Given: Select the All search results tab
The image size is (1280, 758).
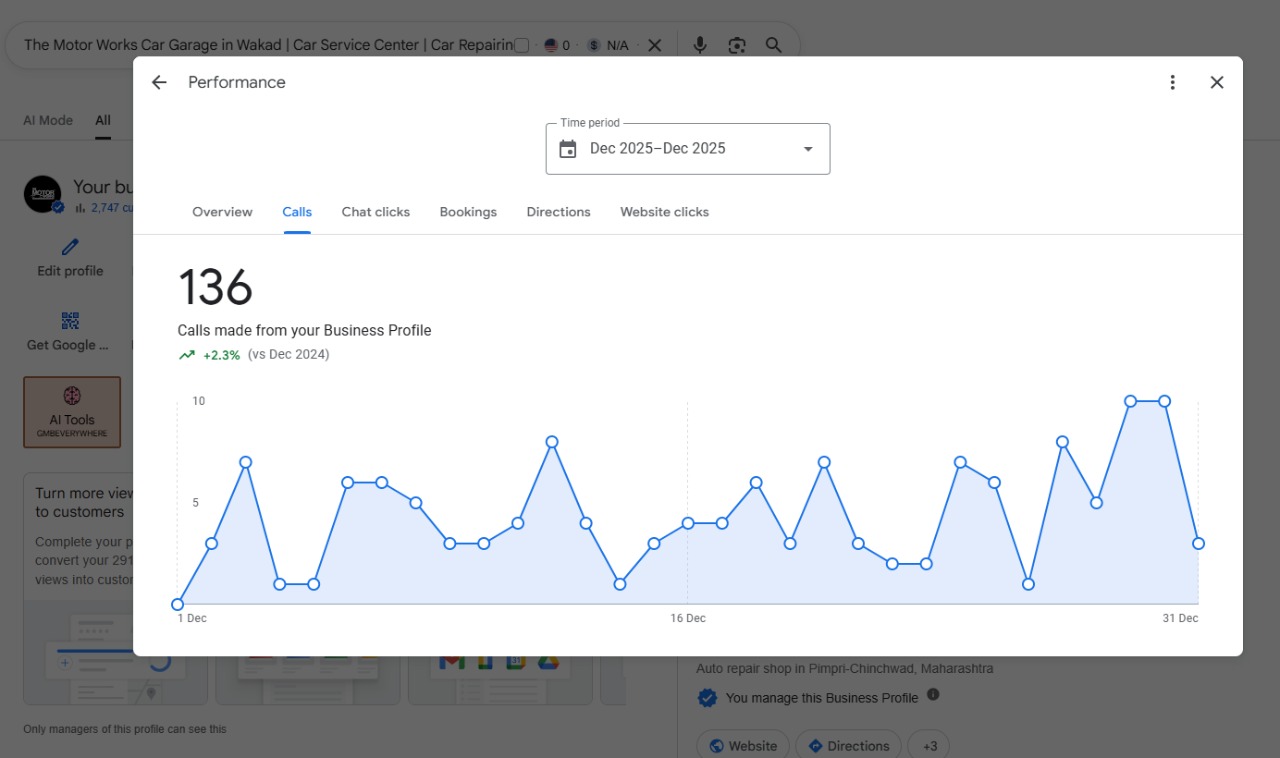Looking at the screenshot, I should 103,120.
